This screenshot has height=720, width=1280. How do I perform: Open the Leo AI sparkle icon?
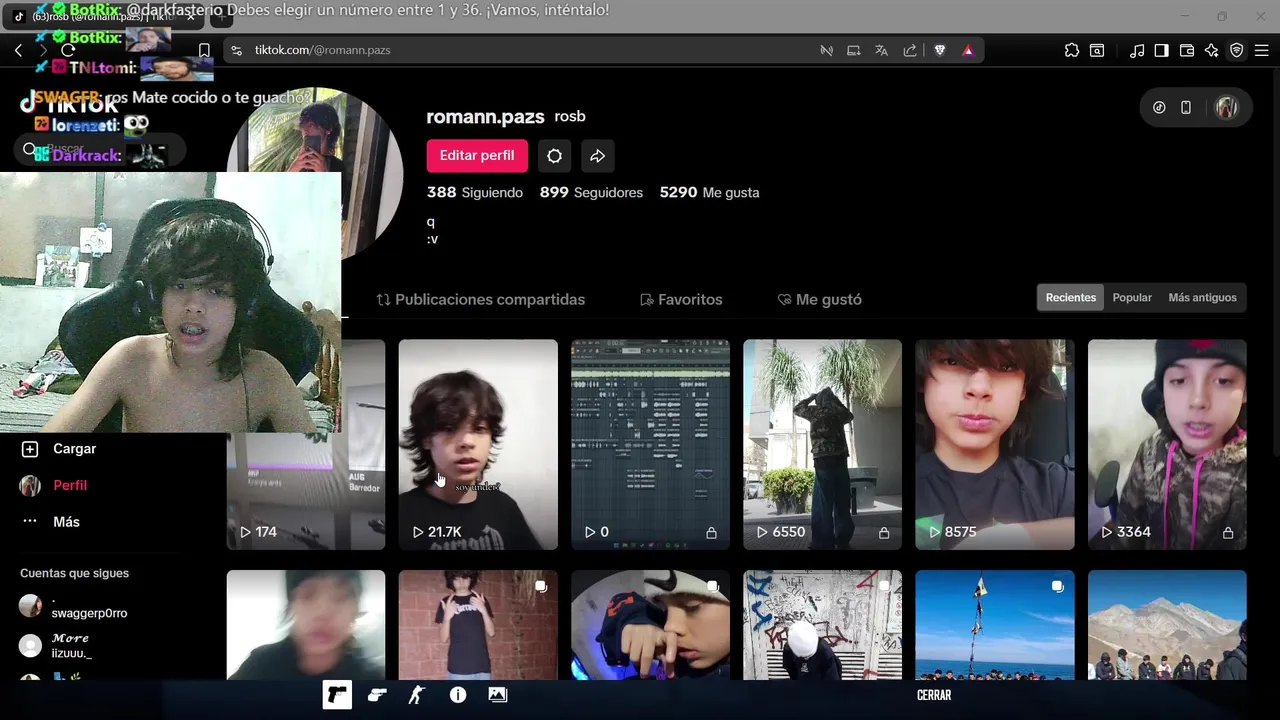click(x=1212, y=50)
